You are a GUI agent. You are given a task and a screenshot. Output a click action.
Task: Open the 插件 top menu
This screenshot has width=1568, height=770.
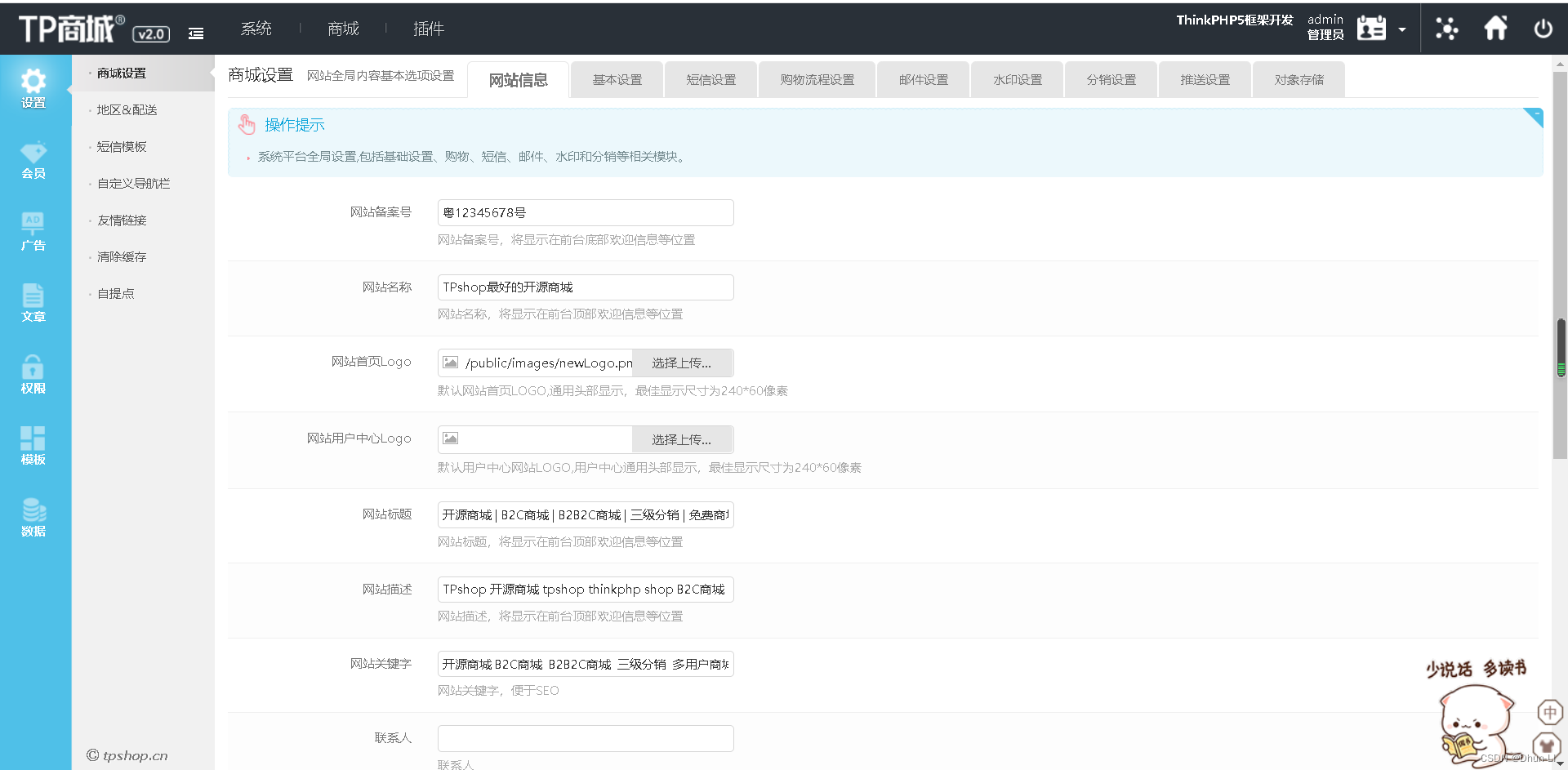pos(428,29)
